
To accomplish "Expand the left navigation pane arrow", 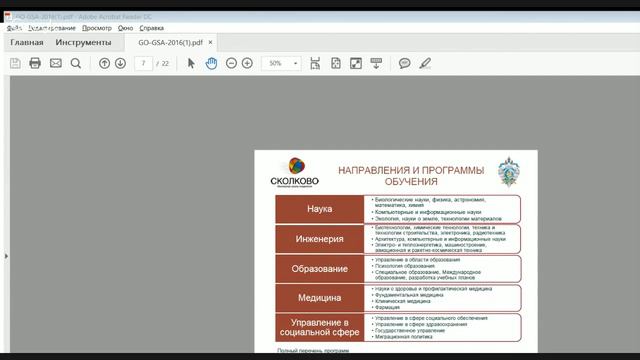I will (x=6, y=256).
